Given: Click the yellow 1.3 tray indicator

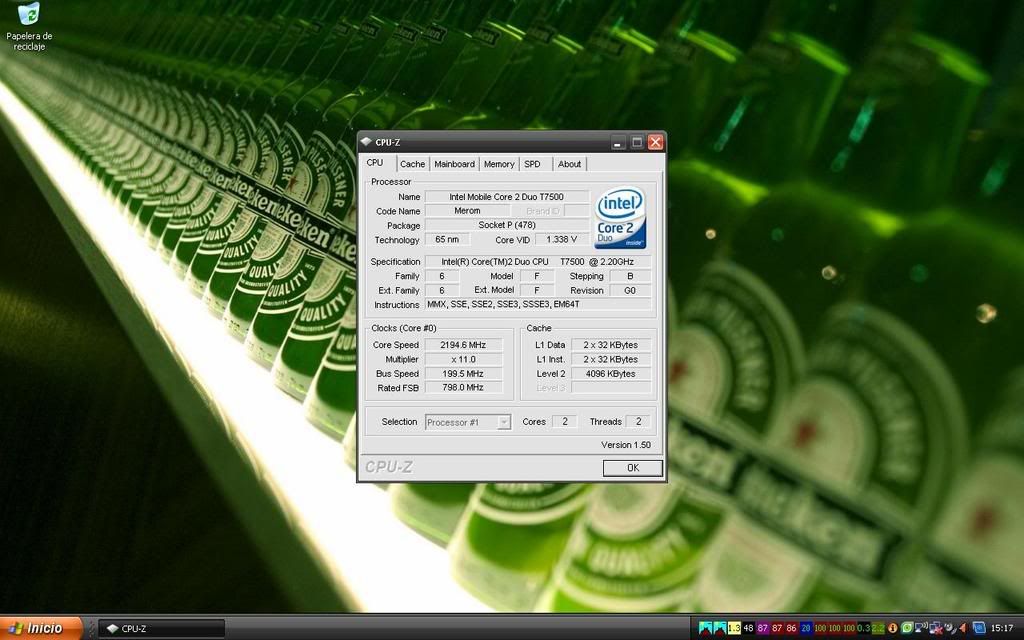Looking at the screenshot, I should pyautogui.click(x=734, y=628).
